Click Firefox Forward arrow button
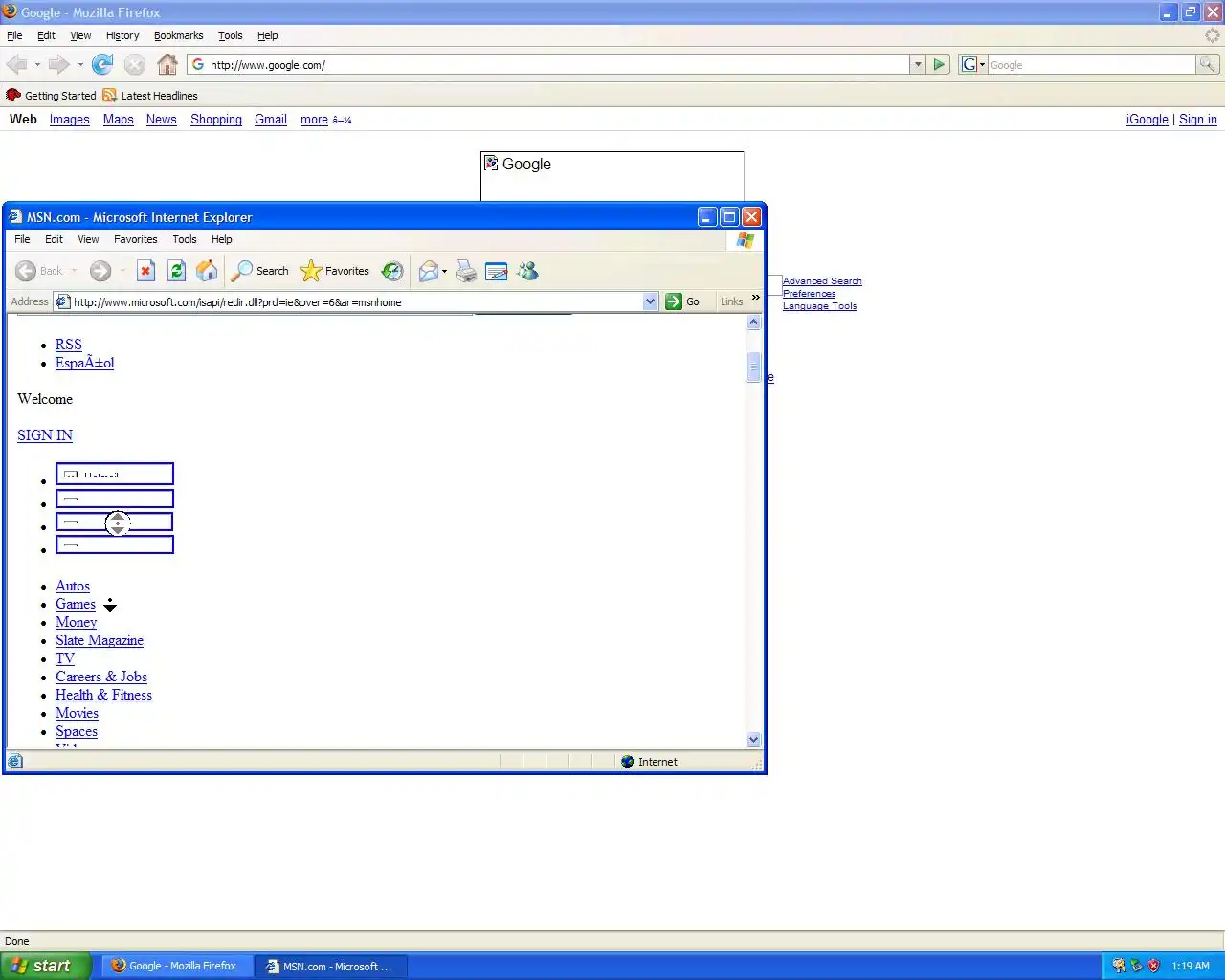Image resolution: width=1225 pixels, height=980 pixels. [x=58, y=64]
